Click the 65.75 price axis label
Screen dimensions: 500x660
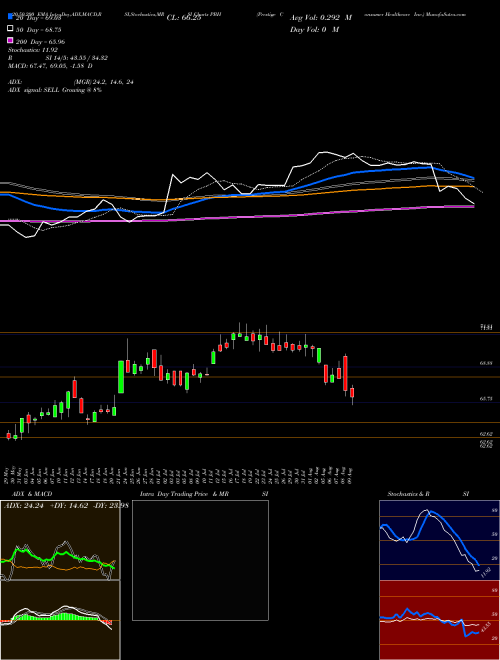(x=485, y=398)
